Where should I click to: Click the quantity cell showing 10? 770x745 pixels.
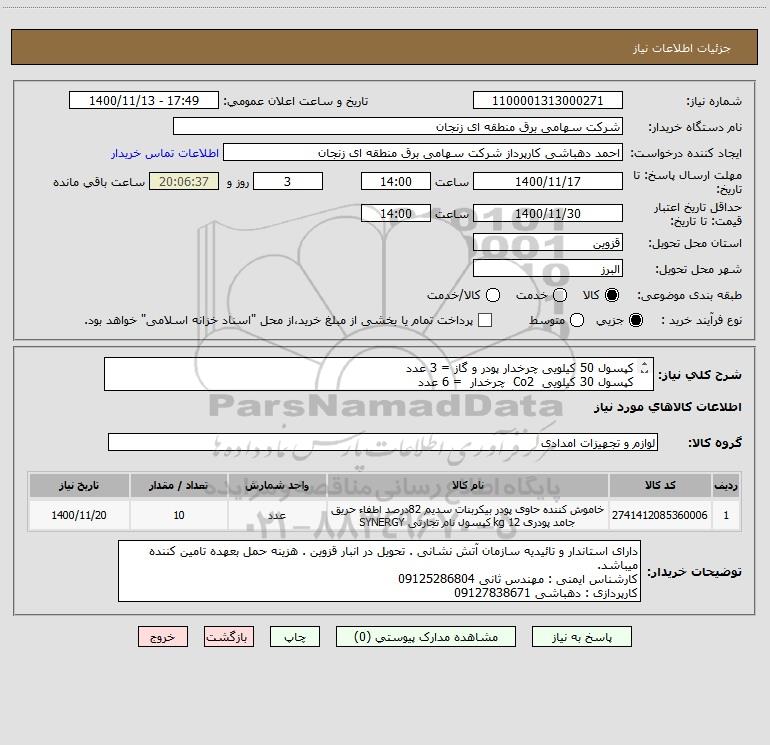[179, 515]
